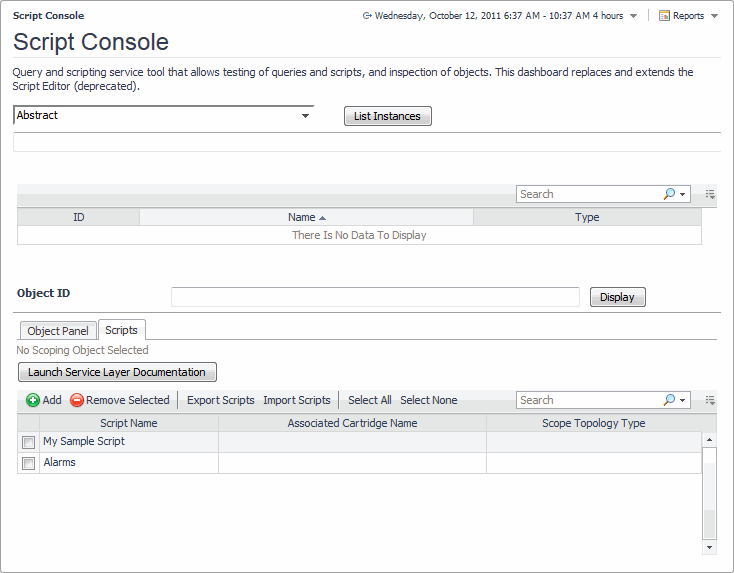Tick the Alarms script checkbox
Image resolution: width=734 pixels, height=573 pixels.
pyautogui.click(x=29, y=463)
